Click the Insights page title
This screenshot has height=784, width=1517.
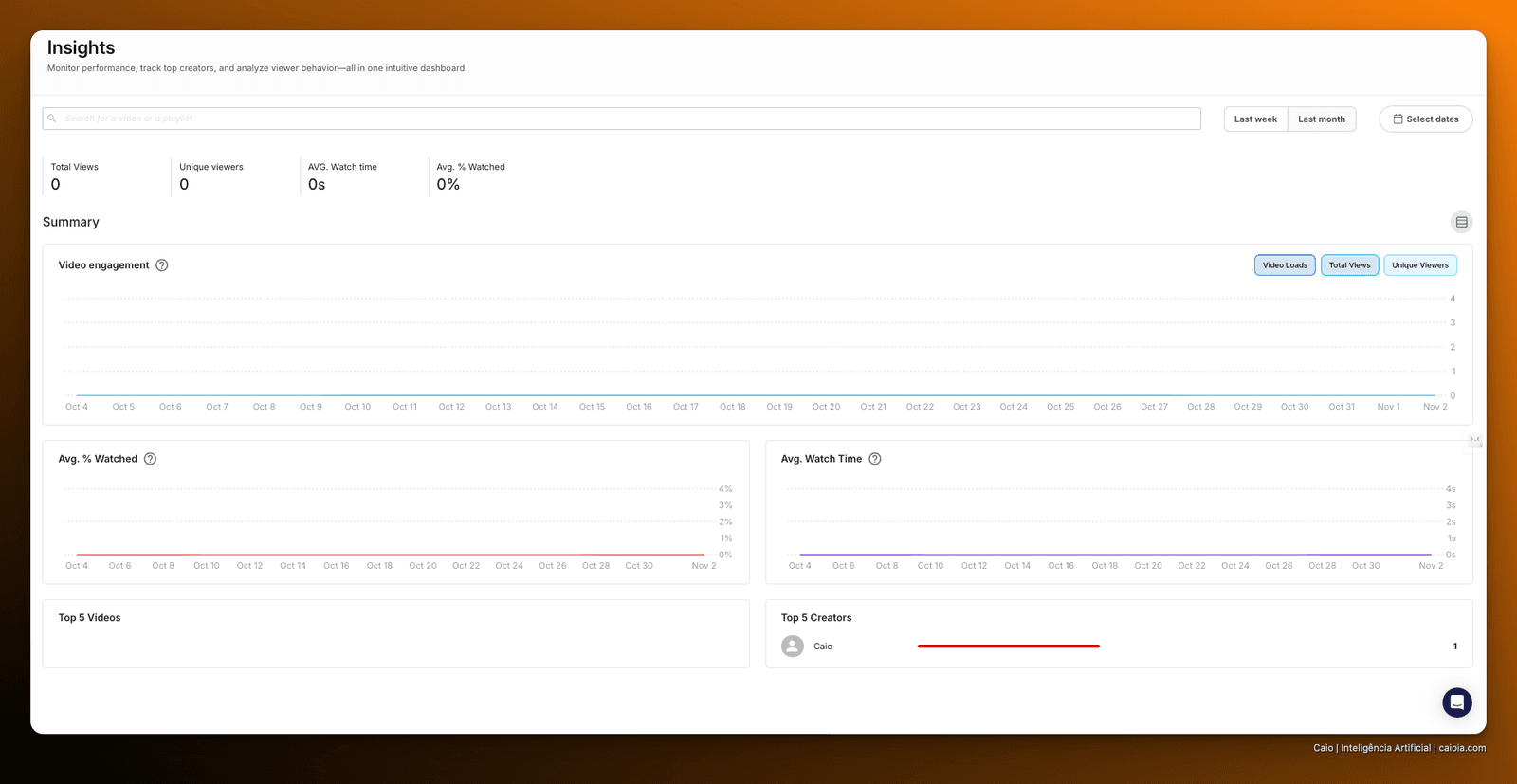[82, 47]
